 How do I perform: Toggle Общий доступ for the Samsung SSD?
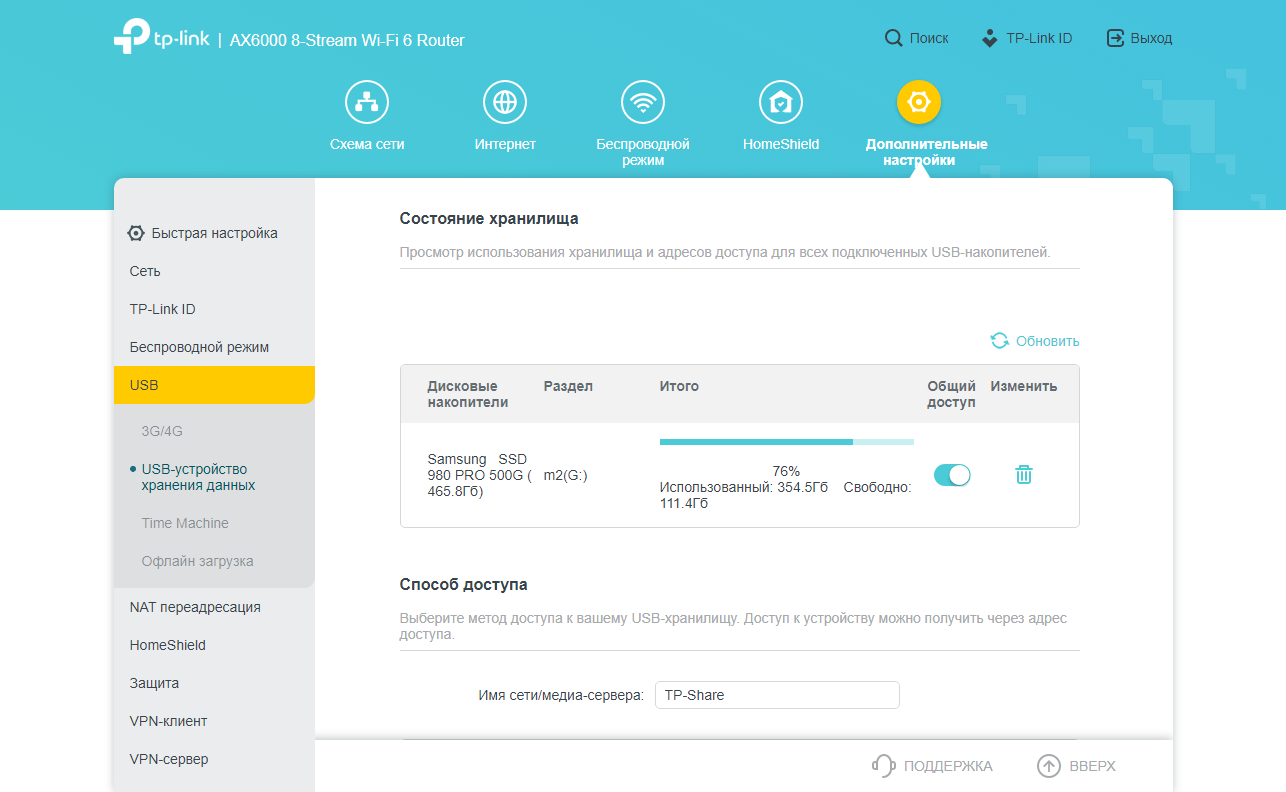click(x=952, y=475)
